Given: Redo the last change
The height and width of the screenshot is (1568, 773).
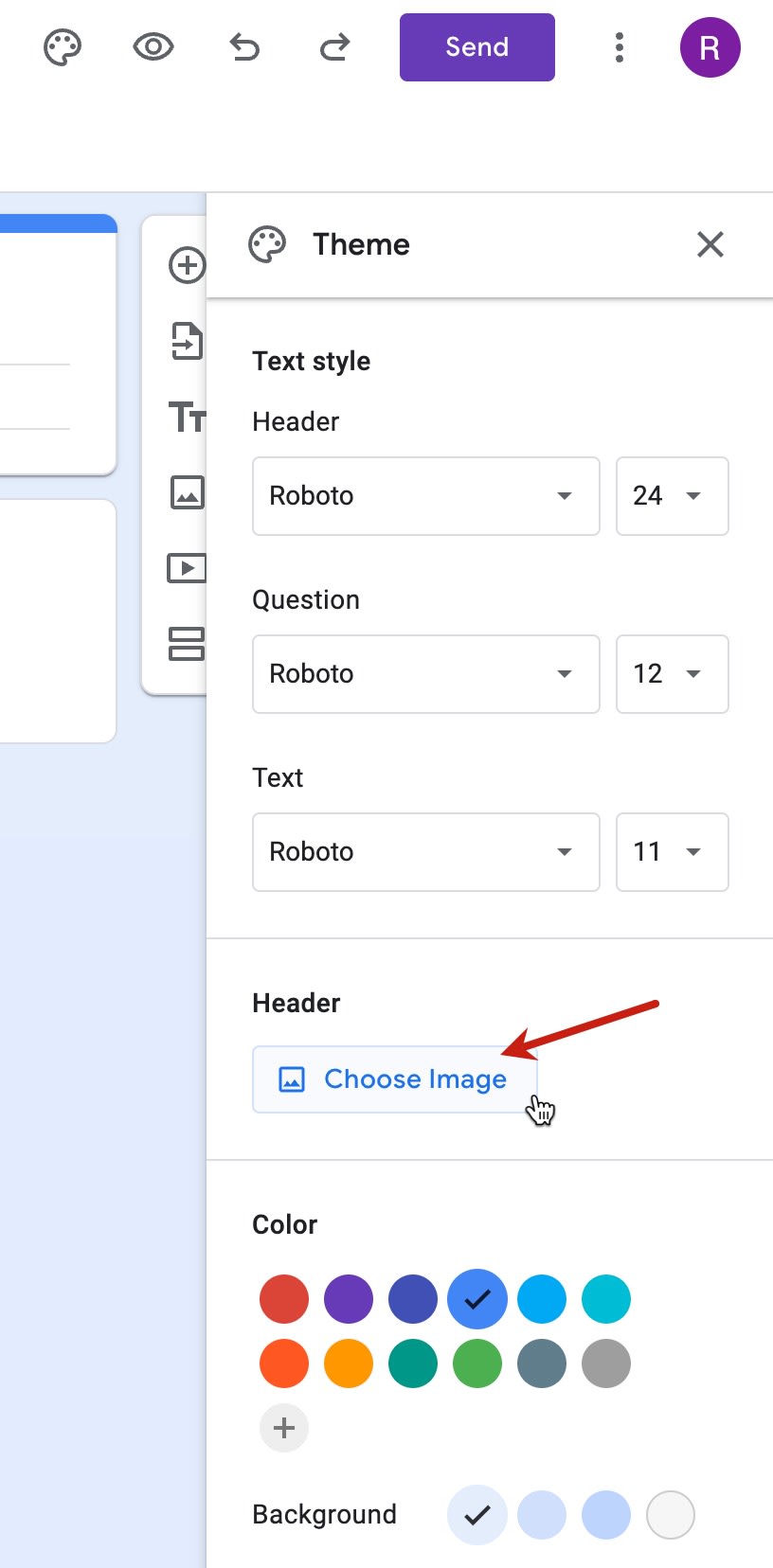Looking at the screenshot, I should [333, 46].
